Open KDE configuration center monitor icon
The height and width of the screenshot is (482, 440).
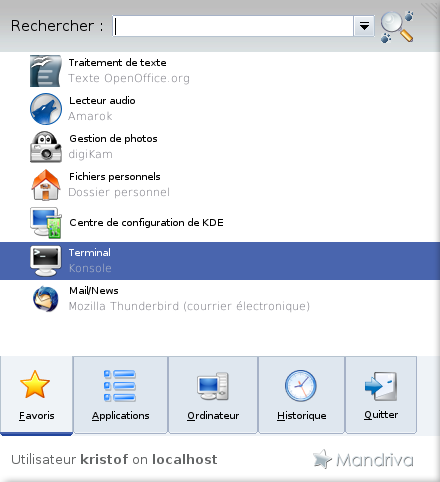tap(46, 223)
